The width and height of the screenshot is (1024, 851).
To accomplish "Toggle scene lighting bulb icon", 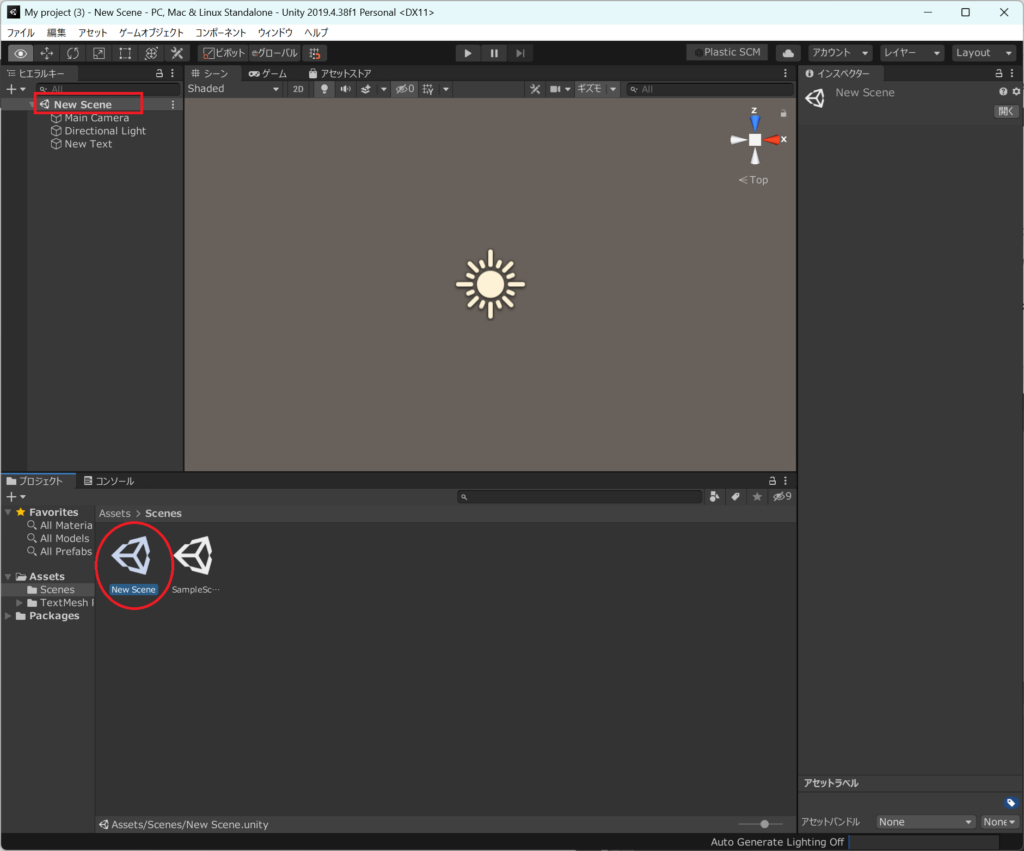I will pos(324,89).
